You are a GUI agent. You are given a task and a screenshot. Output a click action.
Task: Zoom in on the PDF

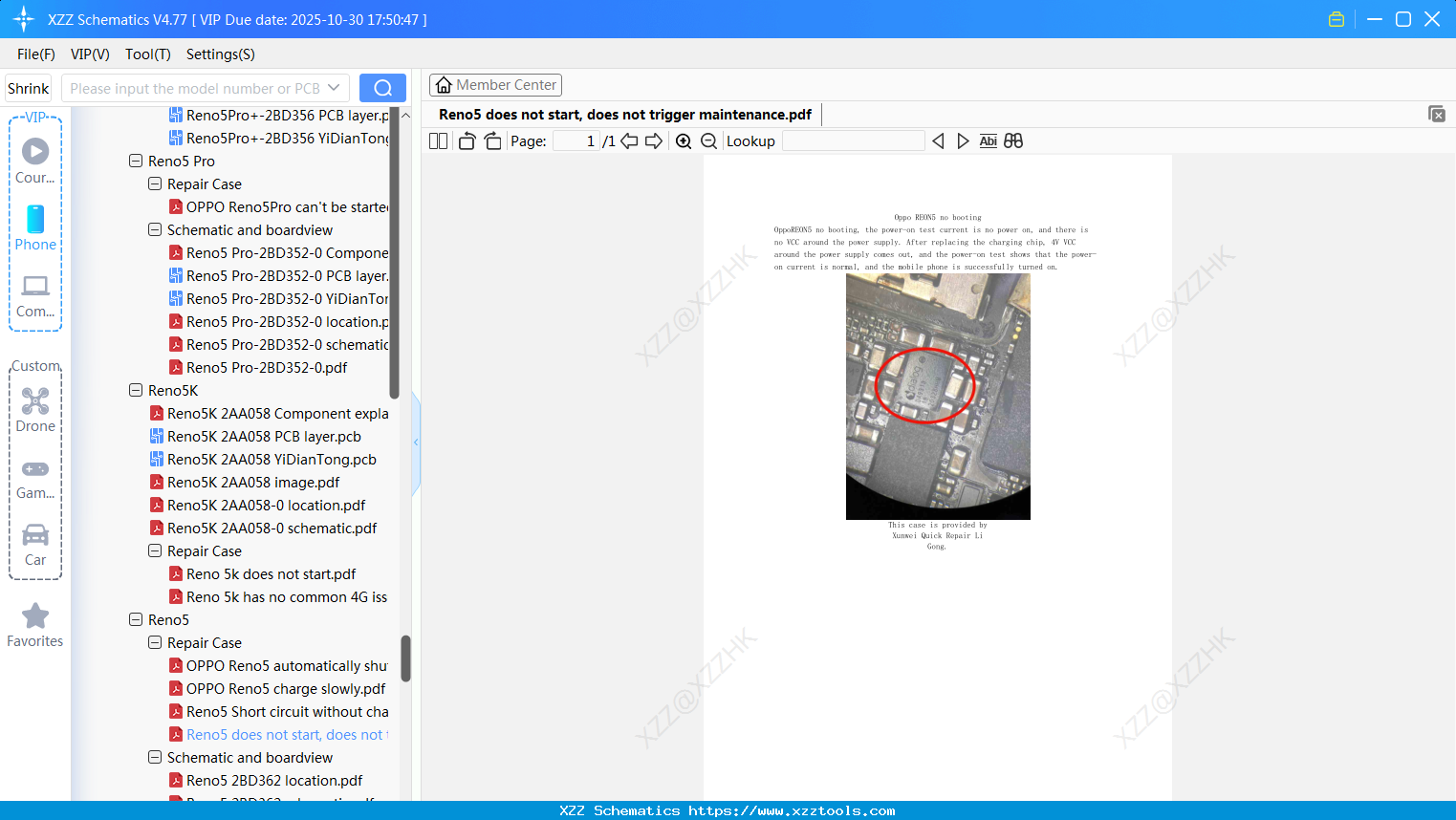point(684,141)
